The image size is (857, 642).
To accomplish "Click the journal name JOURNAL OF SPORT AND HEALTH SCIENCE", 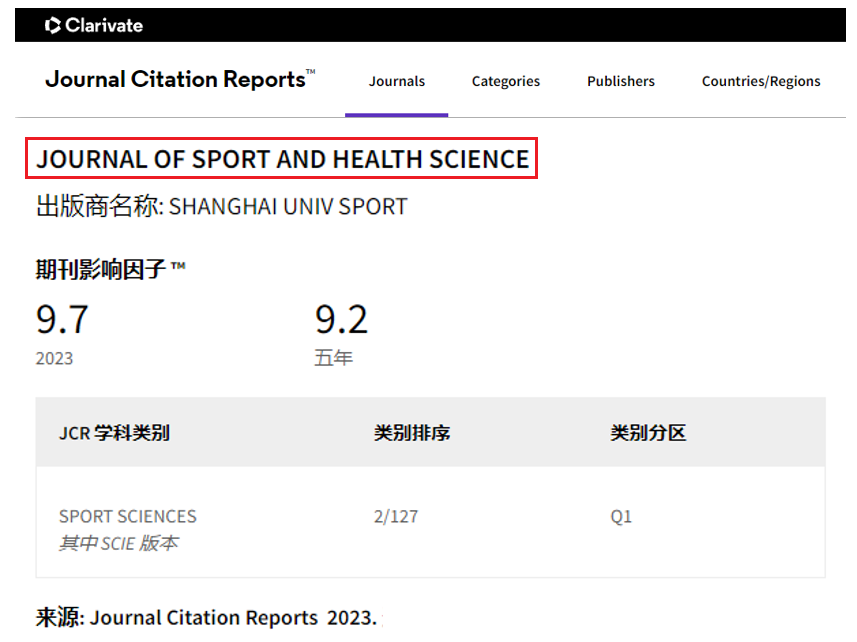I will pyautogui.click(x=284, y=158).
